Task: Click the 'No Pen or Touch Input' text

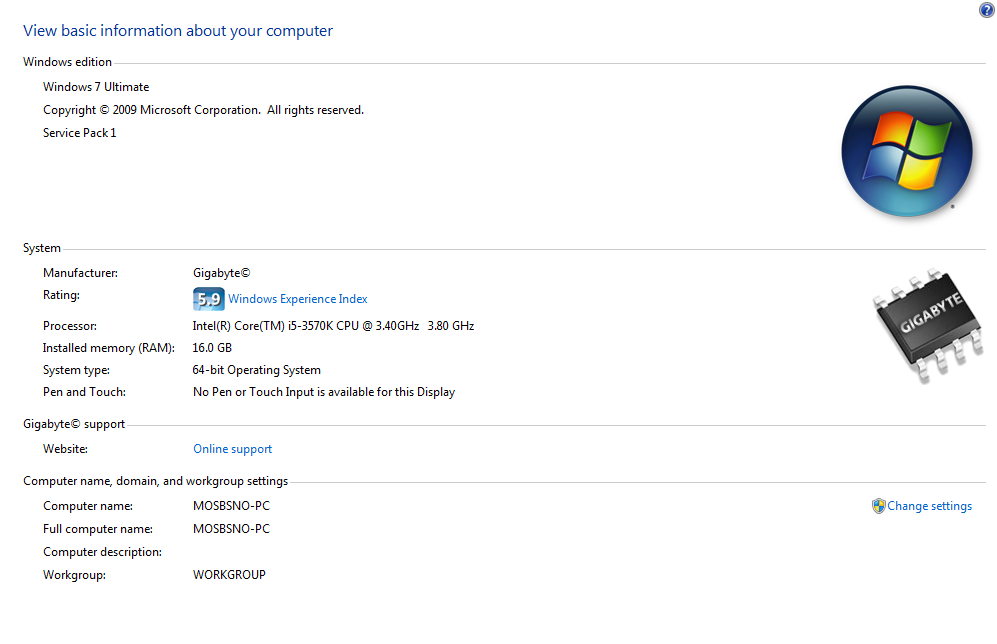Action: pos(324,392)
